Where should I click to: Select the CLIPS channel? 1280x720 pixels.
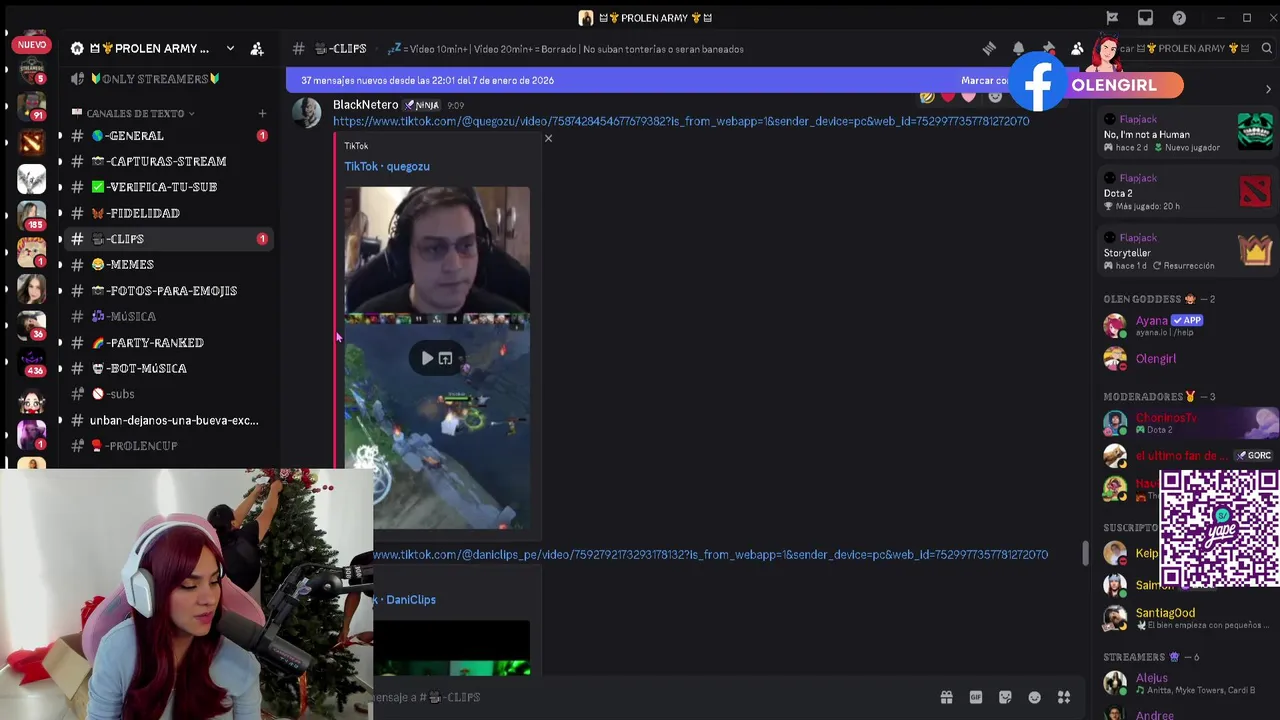(168, 239)
